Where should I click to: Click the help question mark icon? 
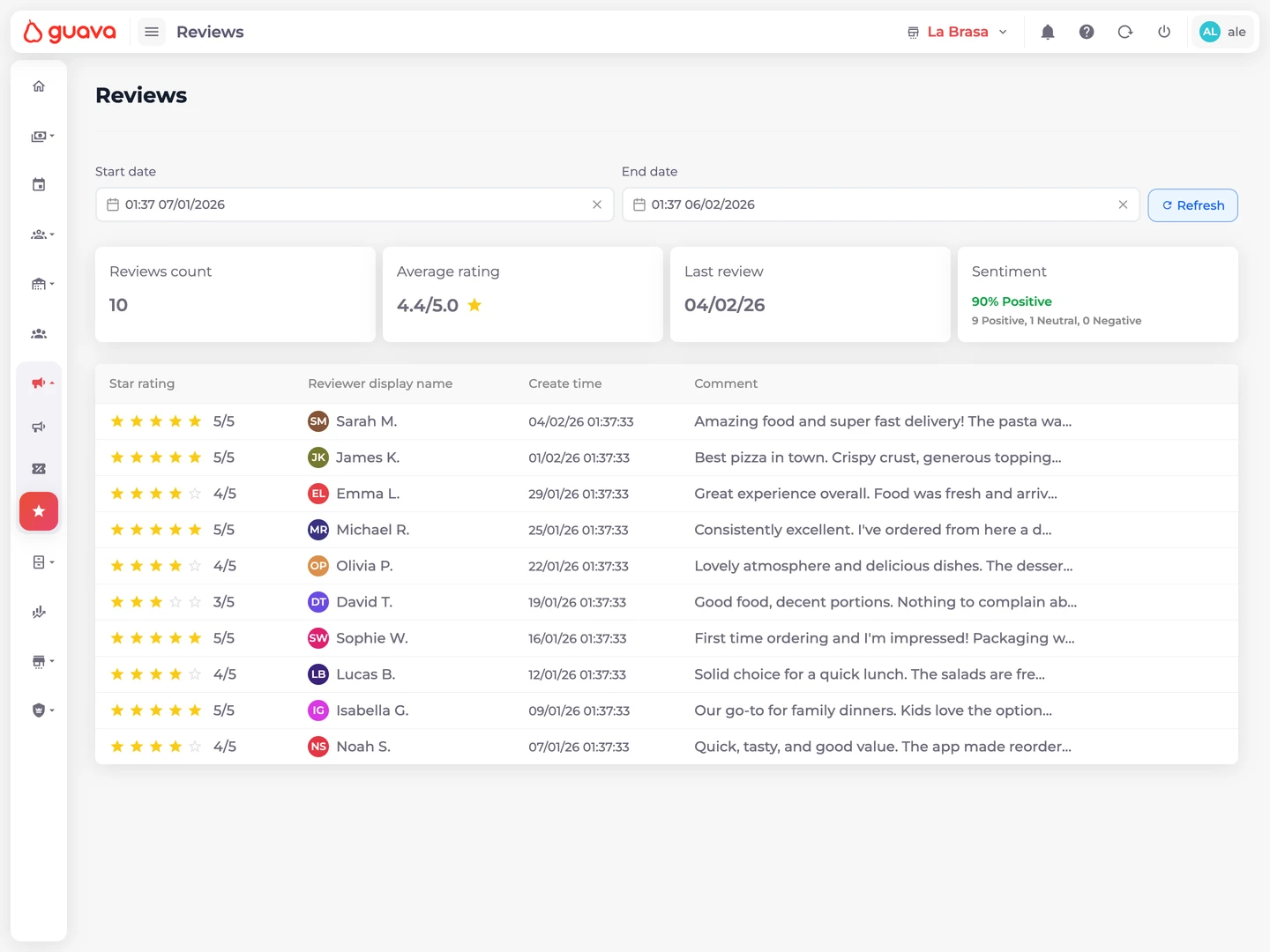click(x=1086, y=32)
